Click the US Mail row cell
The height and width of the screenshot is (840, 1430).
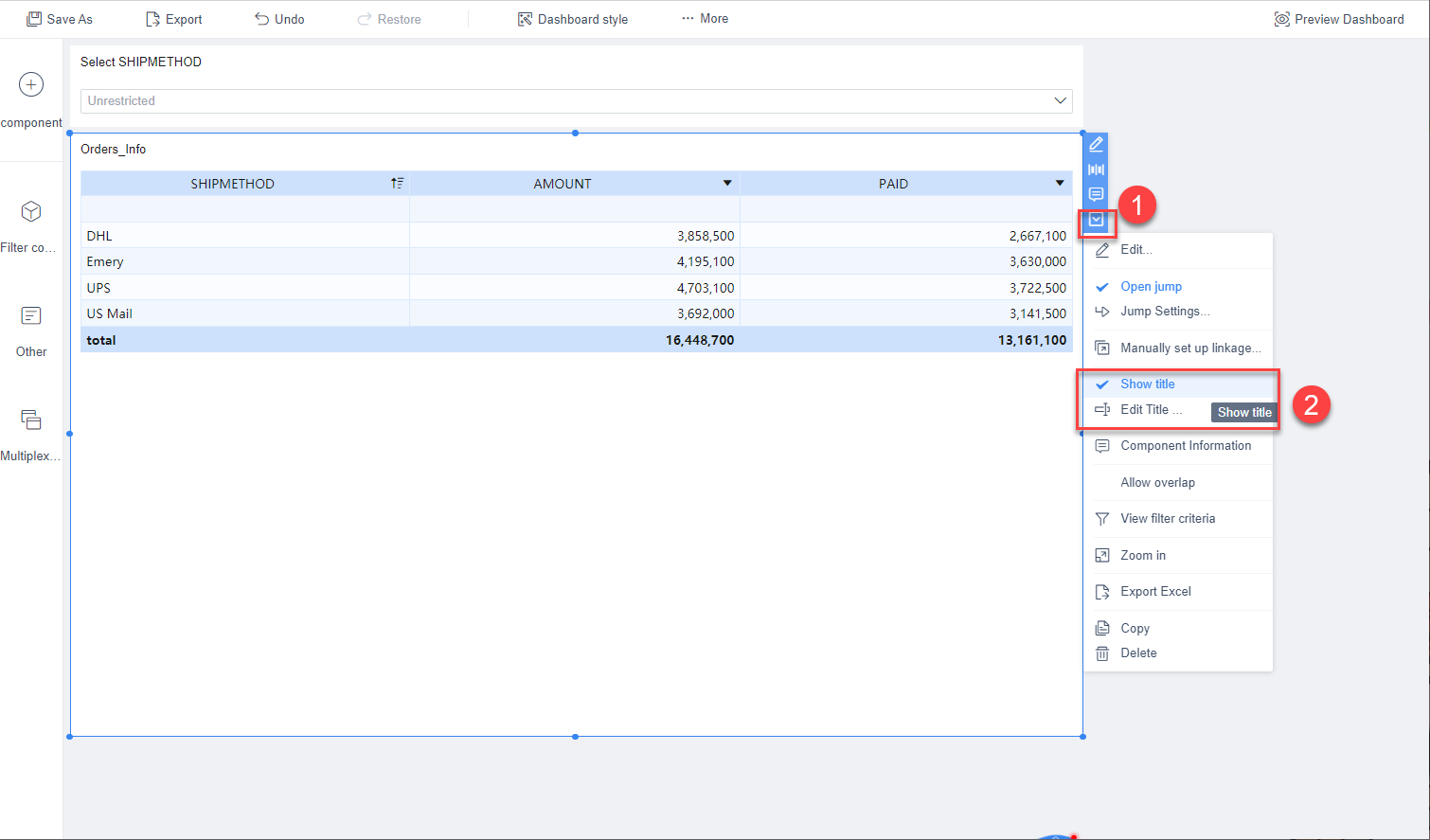[x=245, y=313]
